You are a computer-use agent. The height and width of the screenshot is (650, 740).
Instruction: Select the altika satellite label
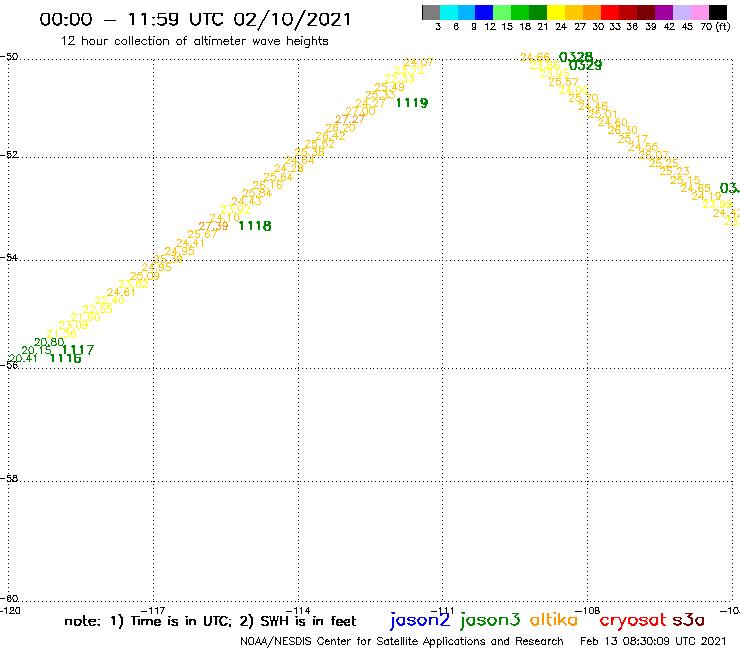(554, 619)
